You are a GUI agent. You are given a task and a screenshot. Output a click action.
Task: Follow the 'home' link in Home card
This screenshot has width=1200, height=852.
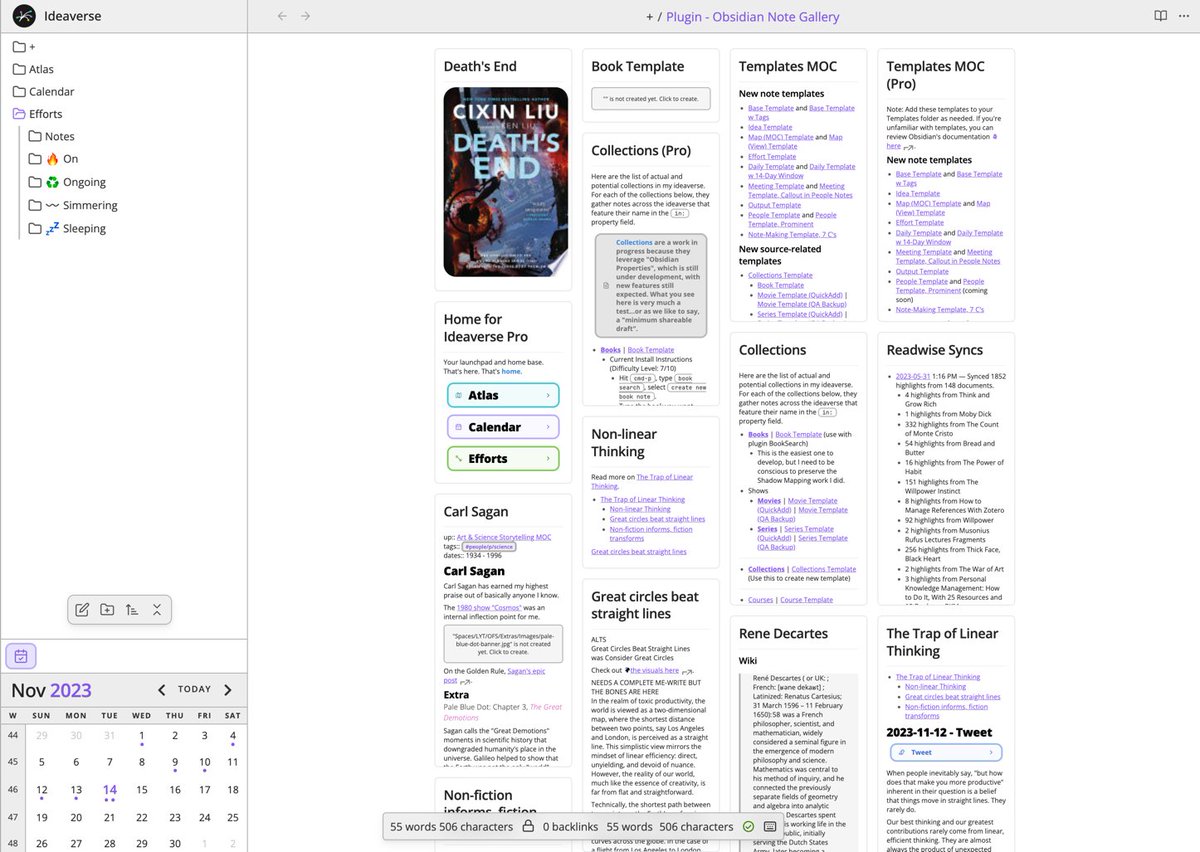click(511, 371)
